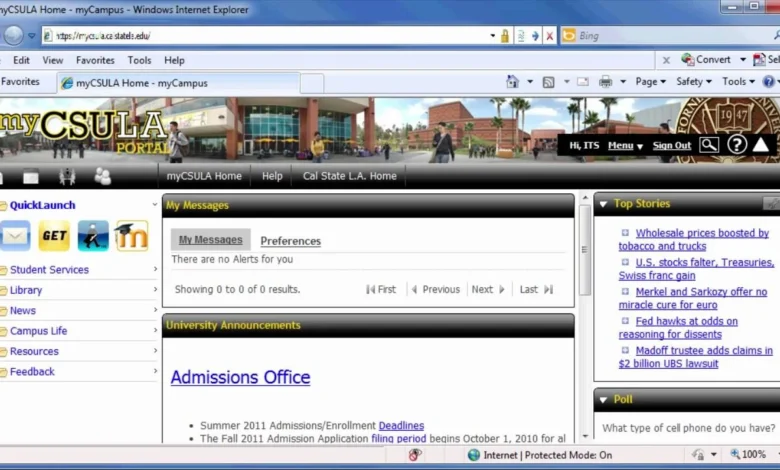Open Wholesale prices boosted by tobacco story
This screenshot has width=780, height=470.
[x=694, y=240]
